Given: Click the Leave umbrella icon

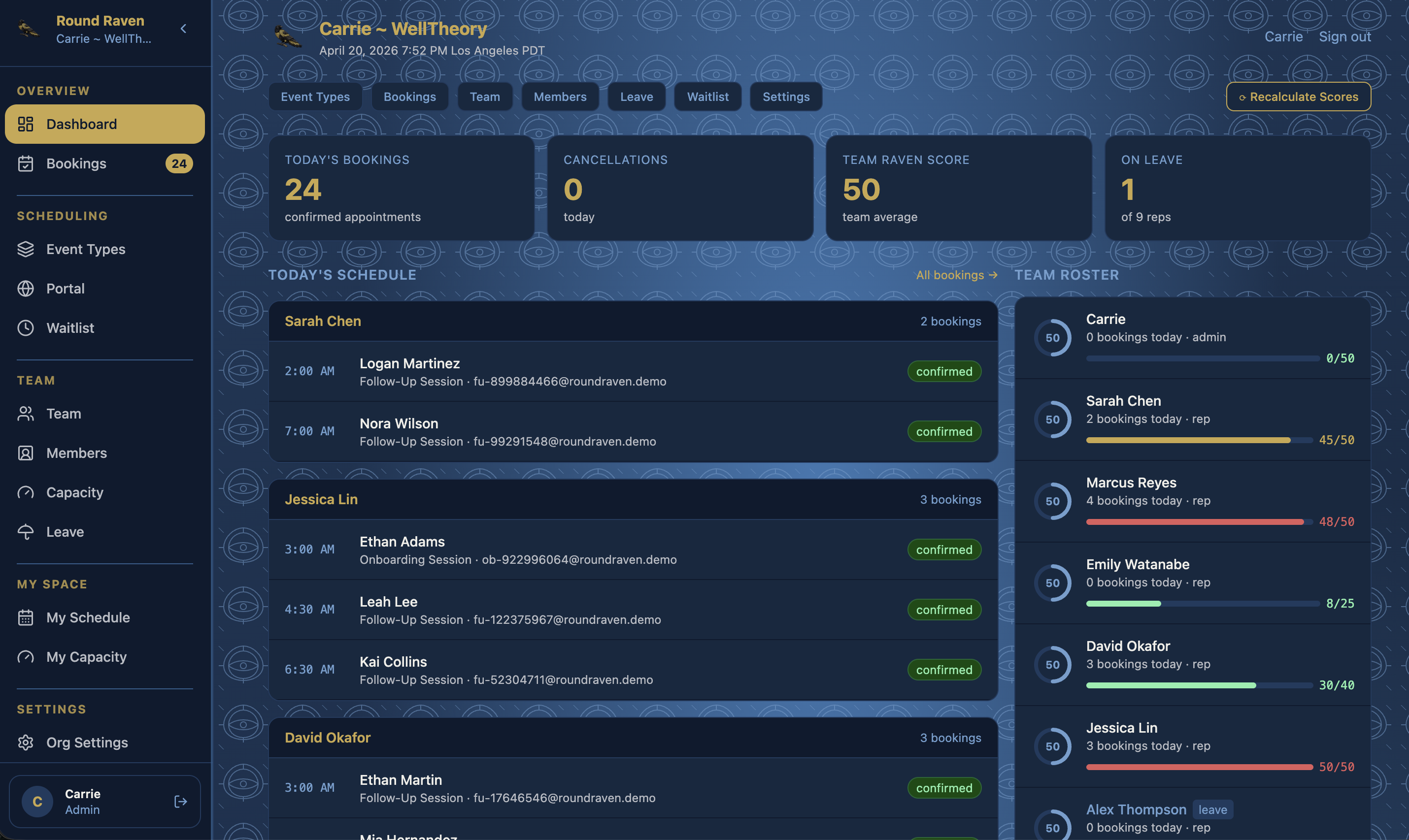Looking at the screenshot, I should [x=26, y=532].
